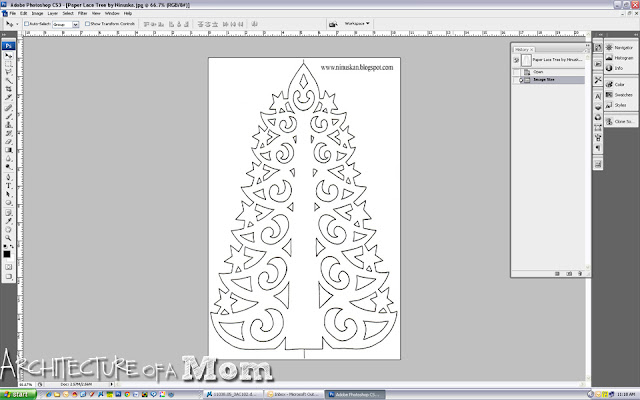
Task: Expand the Workspace dropdown
Action: pos(356,24)
